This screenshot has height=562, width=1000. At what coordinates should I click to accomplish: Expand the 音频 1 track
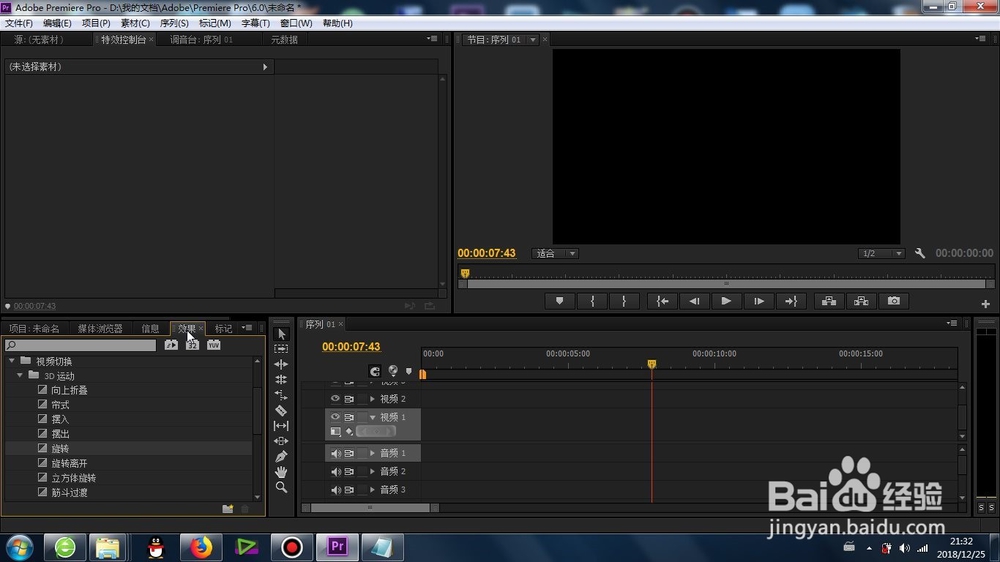tap(372, 453)
